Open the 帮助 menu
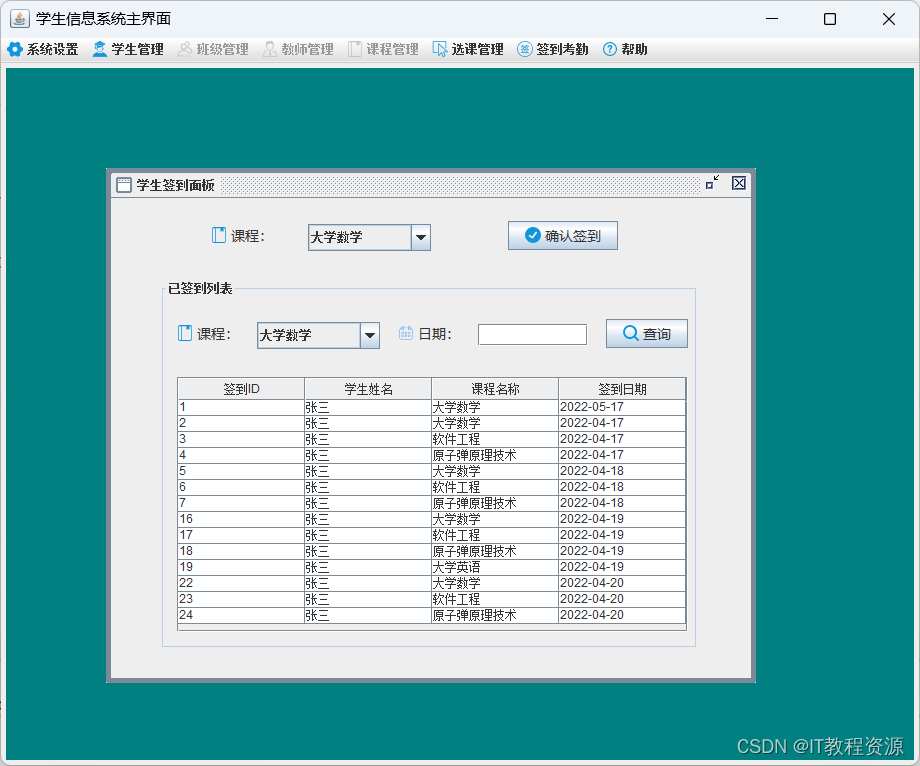Viewport: 920px width, 766px height. point(625,49)
